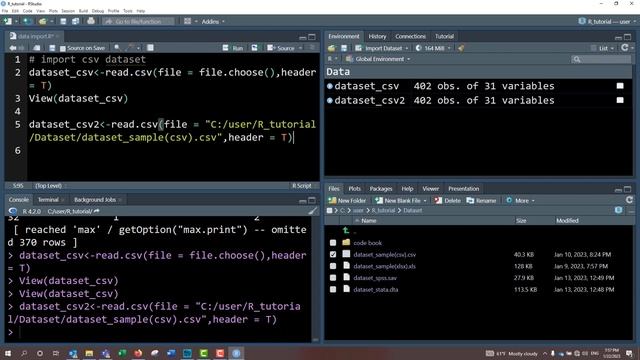Expand dataset_csv object details
This screenshot has width=640, height=360.
(x=330, y=86)
